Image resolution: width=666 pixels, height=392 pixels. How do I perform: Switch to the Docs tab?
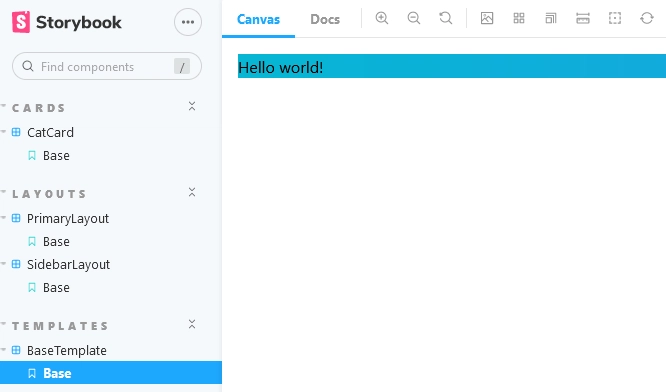coord(325,19)
